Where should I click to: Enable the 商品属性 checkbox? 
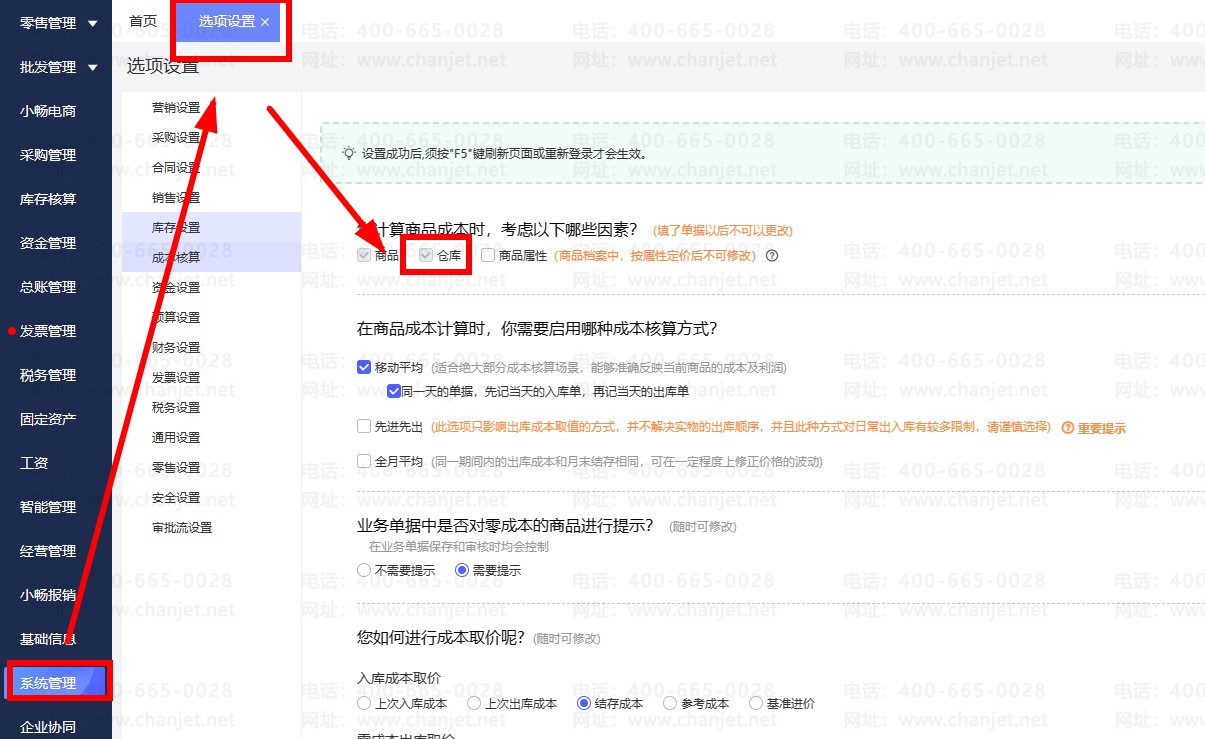point(488,255)
